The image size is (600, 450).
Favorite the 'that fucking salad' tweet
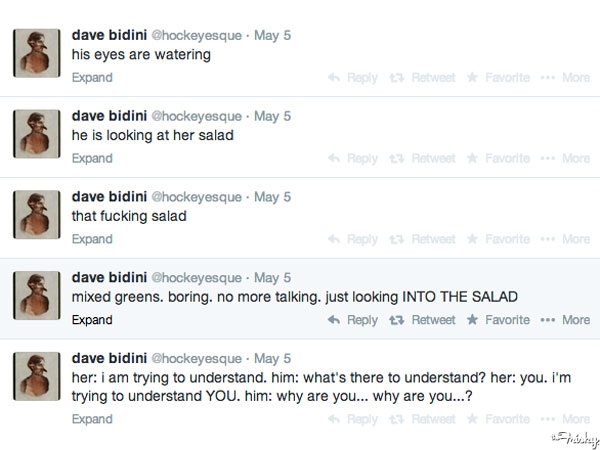pyautogui.click(x=498, y=239)
